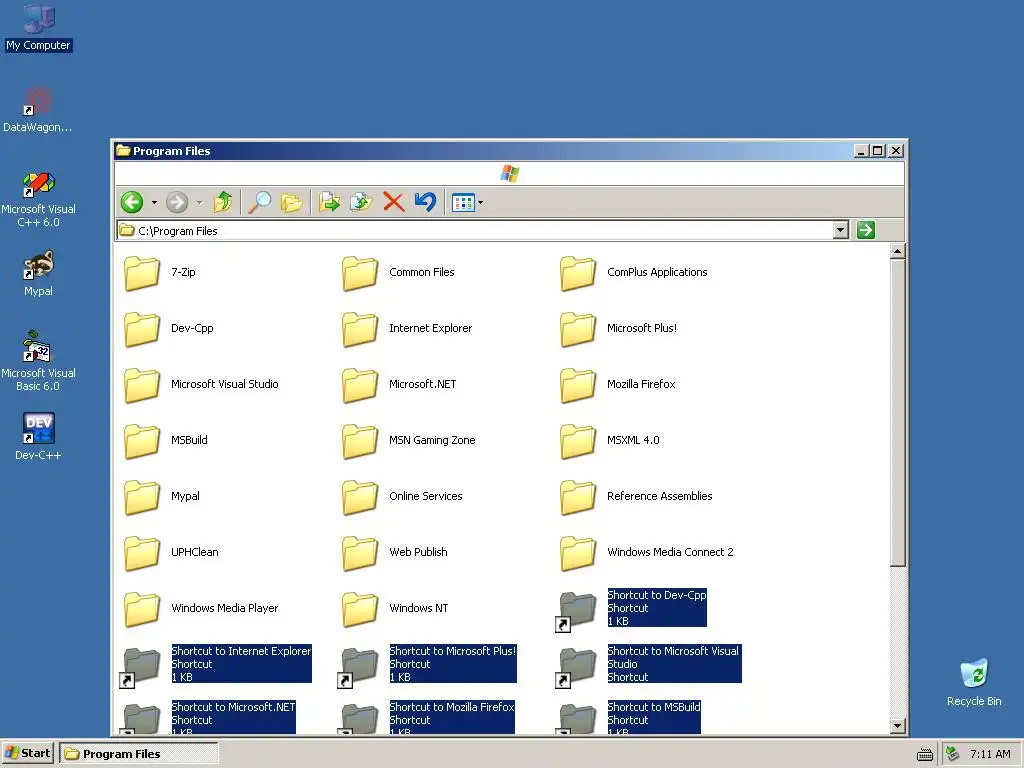Click the Program Files window title bar
The width and height of the screenshot is (1024, 768).
pyautogui.click(x=483, y=151)
